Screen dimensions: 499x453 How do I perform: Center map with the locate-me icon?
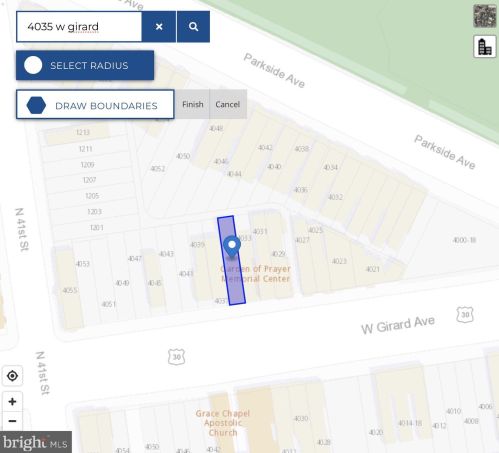coord(12,376)
